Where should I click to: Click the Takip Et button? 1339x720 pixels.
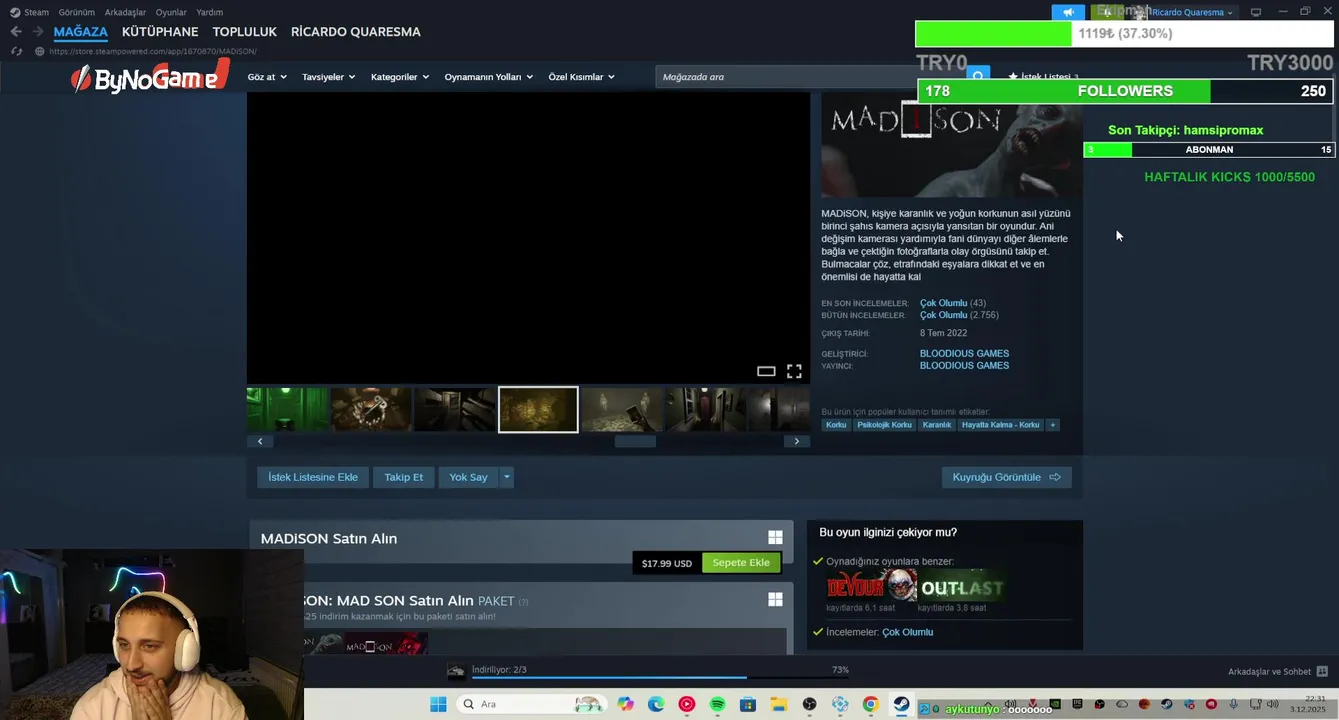coord(404,477)
